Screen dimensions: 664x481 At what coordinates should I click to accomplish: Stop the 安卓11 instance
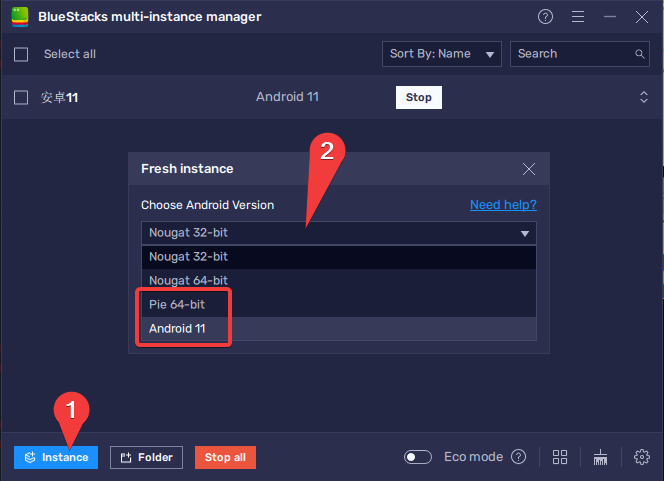click(x=419, y=97)
